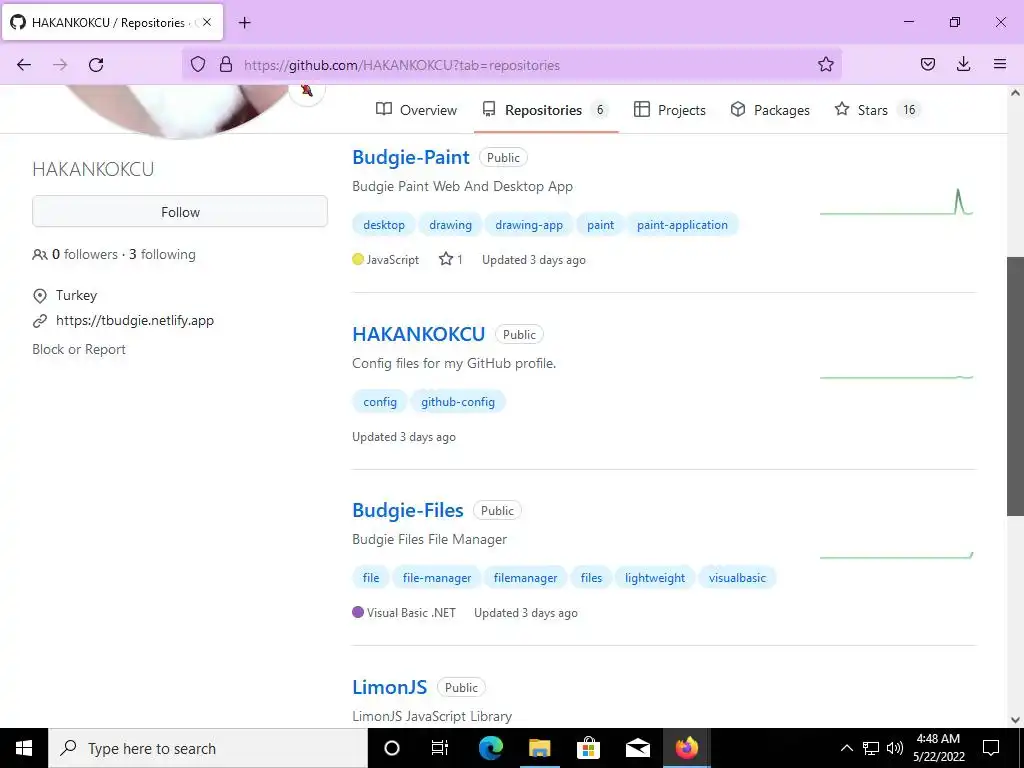The height and width of the screenshot is (768, 1024).
Task: Open File Explorer from the taskbar
Action: pyautogui.click(x=539, y=748)
